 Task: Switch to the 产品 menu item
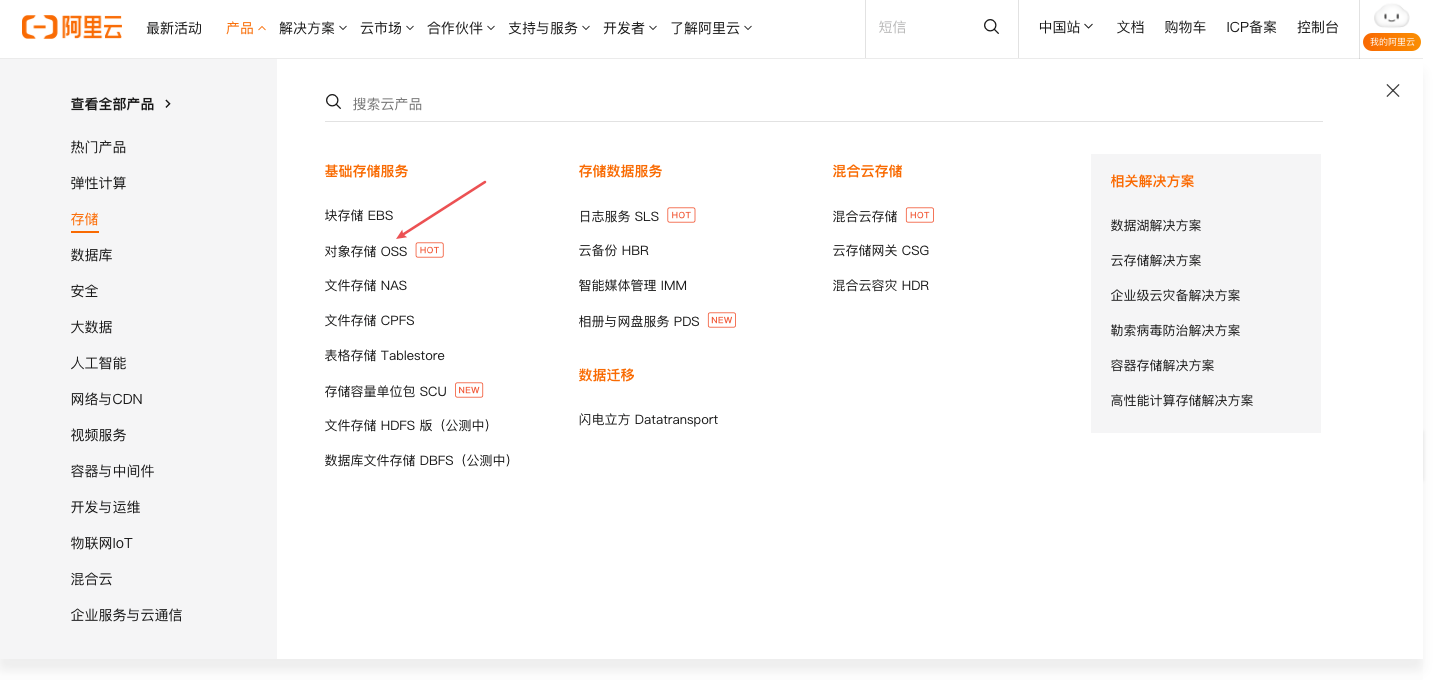pyautogui.click(x=240, y=27)
